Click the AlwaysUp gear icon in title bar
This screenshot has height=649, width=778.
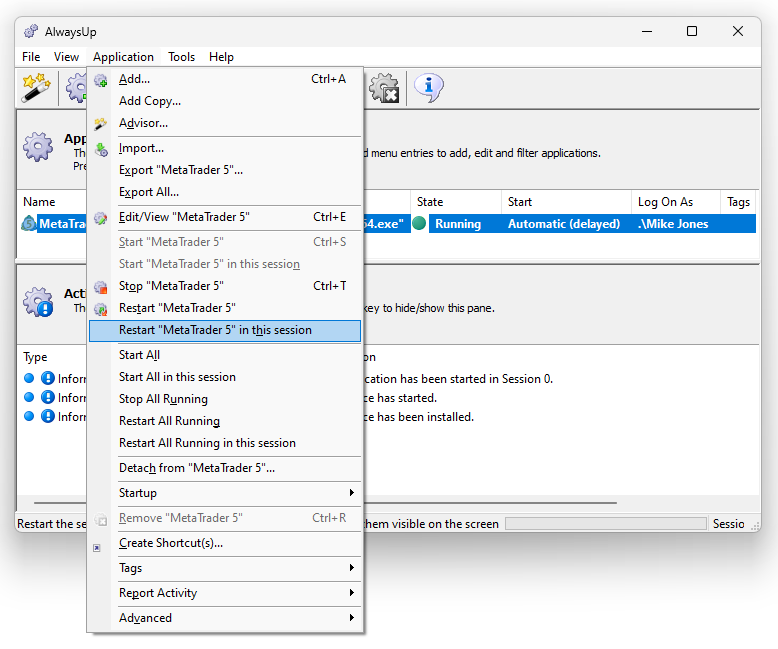coord(31,31)
